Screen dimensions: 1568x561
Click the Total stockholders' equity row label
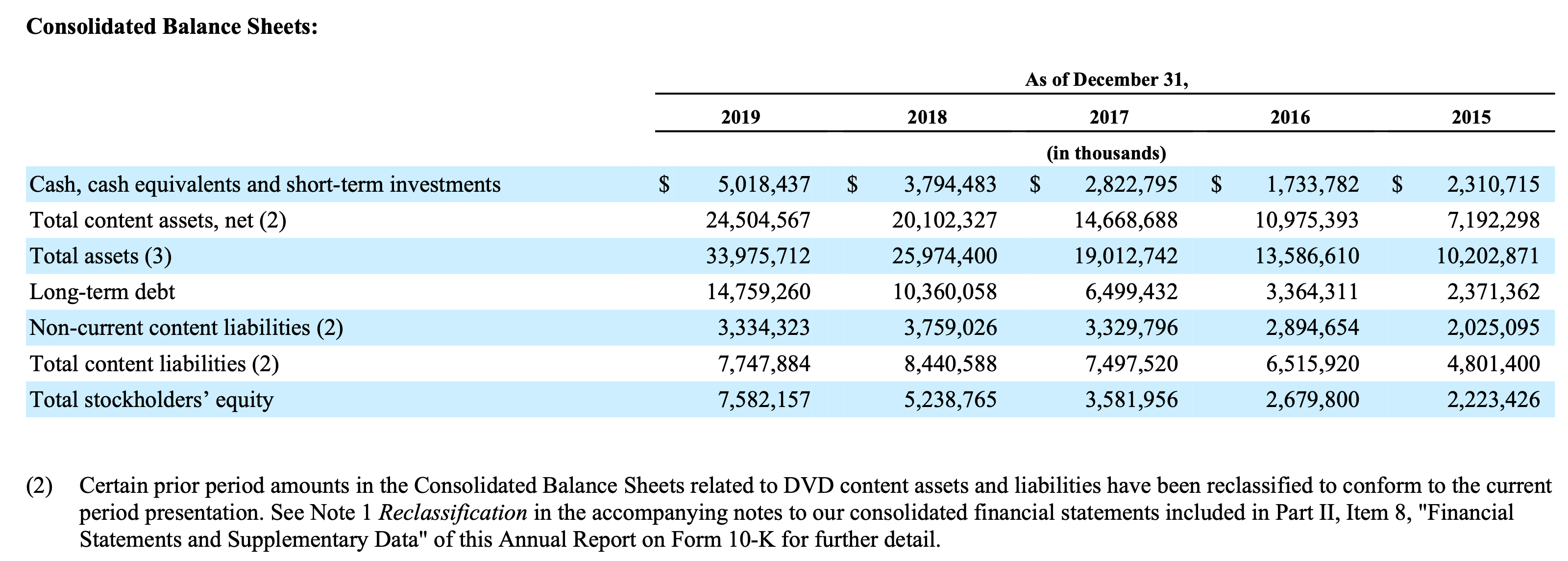tap(151, 400)
